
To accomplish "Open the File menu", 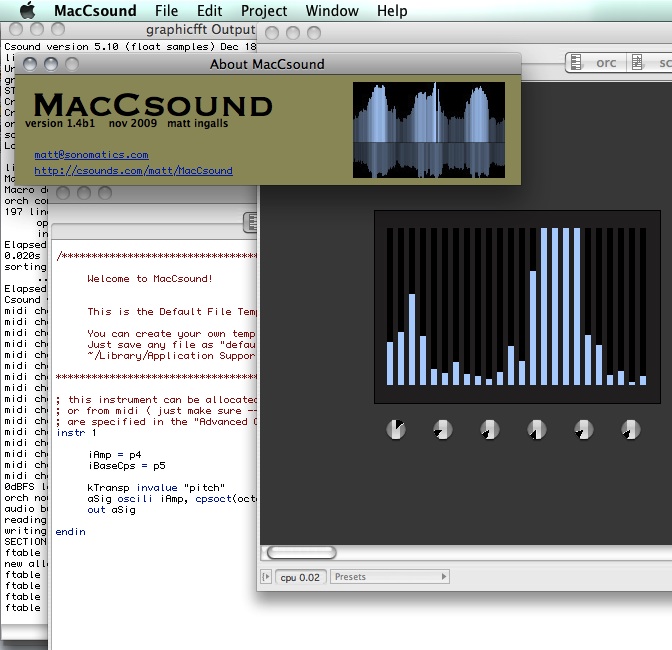I will pyautogui.click(x=166, y=10).
